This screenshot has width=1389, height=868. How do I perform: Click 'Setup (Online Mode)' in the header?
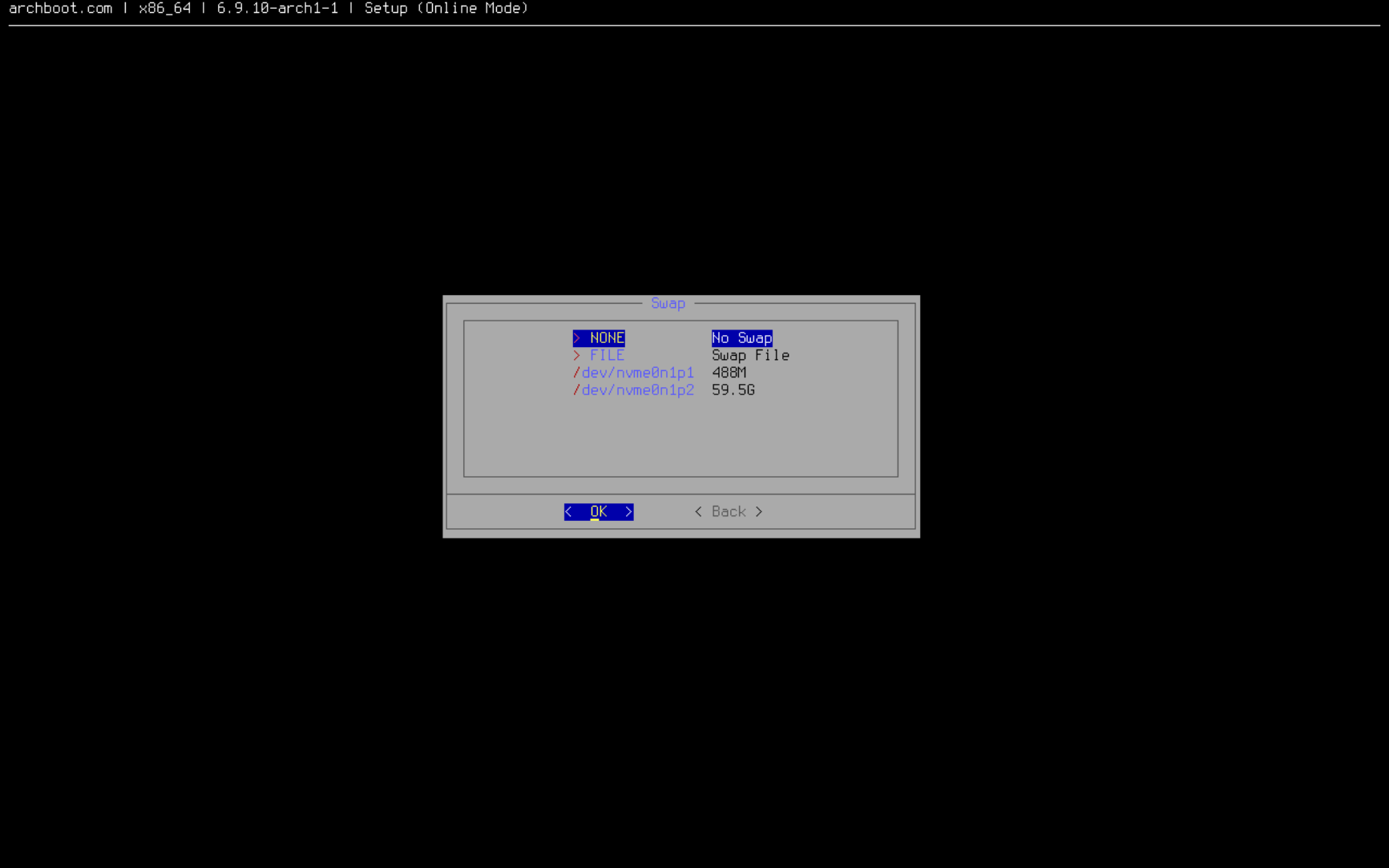click(446, 9)
